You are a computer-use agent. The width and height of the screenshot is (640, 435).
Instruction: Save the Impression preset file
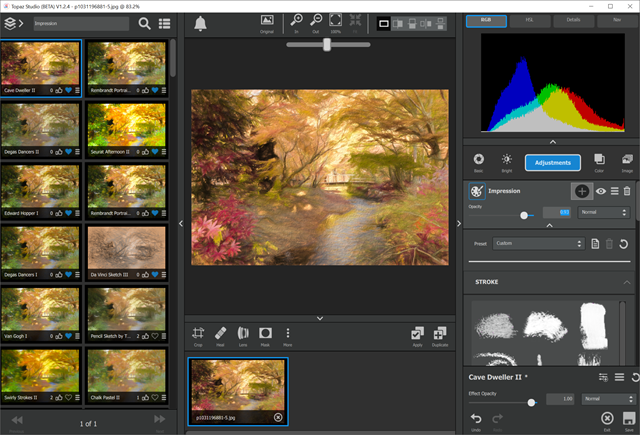point(595,244)
